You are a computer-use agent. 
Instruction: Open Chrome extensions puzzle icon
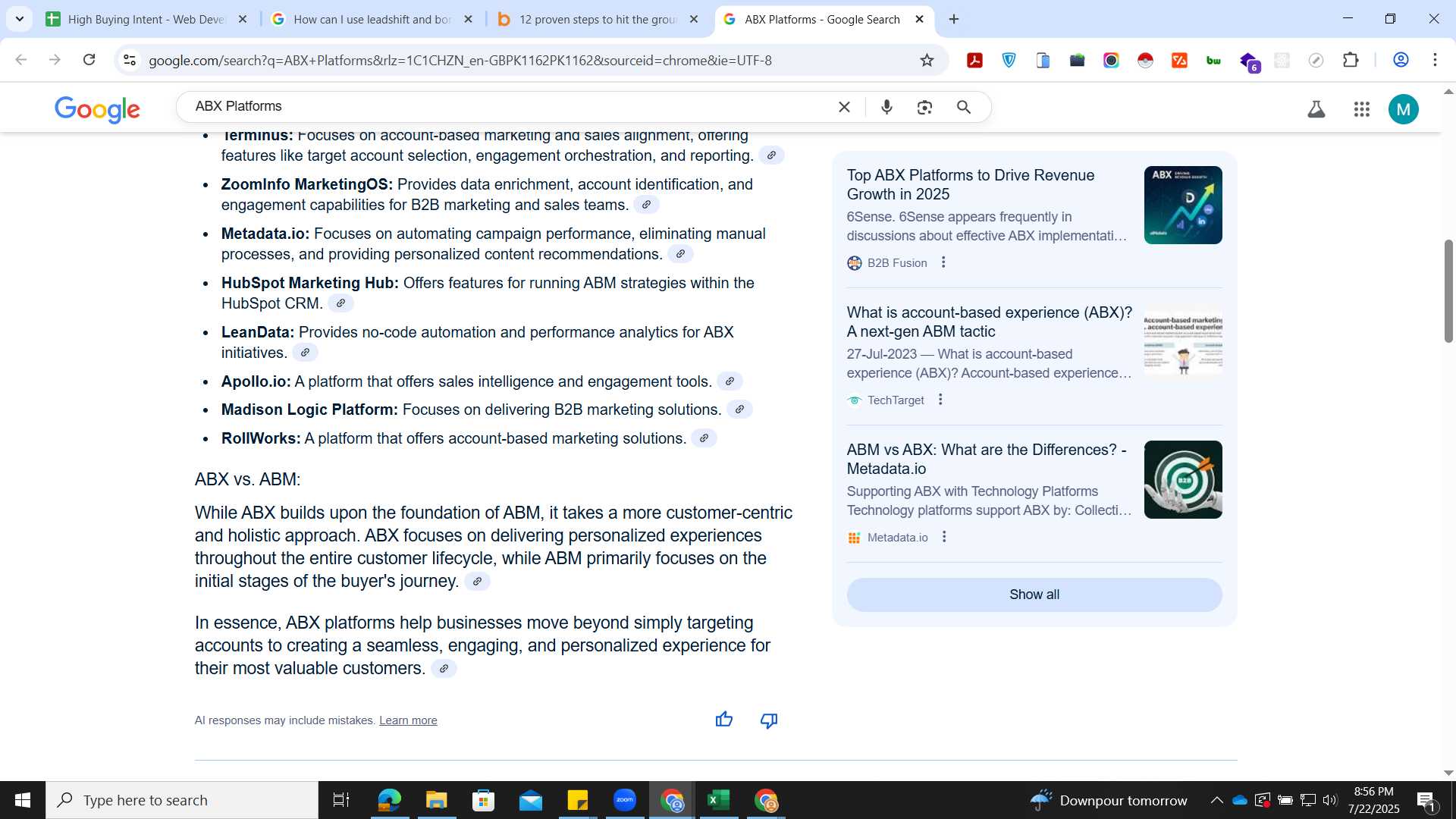tap(1351, 60)
